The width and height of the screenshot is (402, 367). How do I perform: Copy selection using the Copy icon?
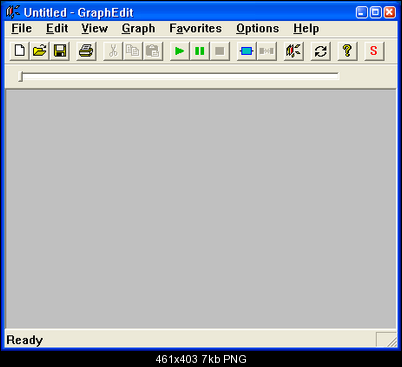point(133,51)
